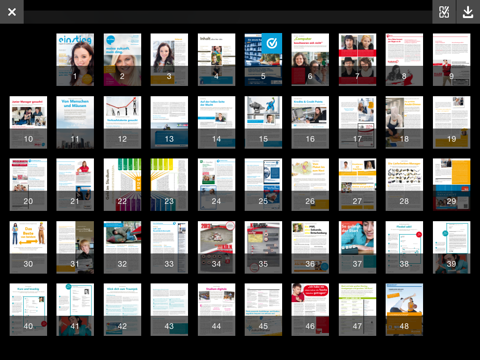Viewport: 480px width, 360px height.
Task: Open page 15 thumbnail
Action: tap(263, 122)
